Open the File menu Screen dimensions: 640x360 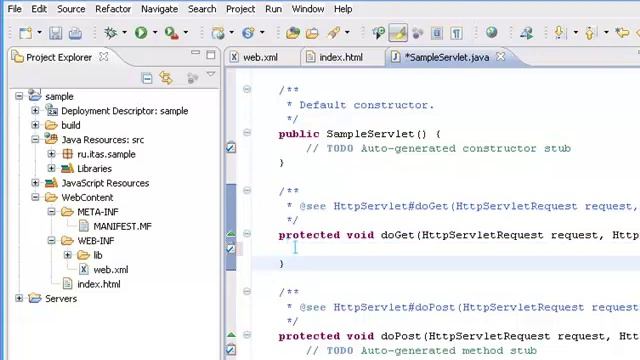coord(14,9)
